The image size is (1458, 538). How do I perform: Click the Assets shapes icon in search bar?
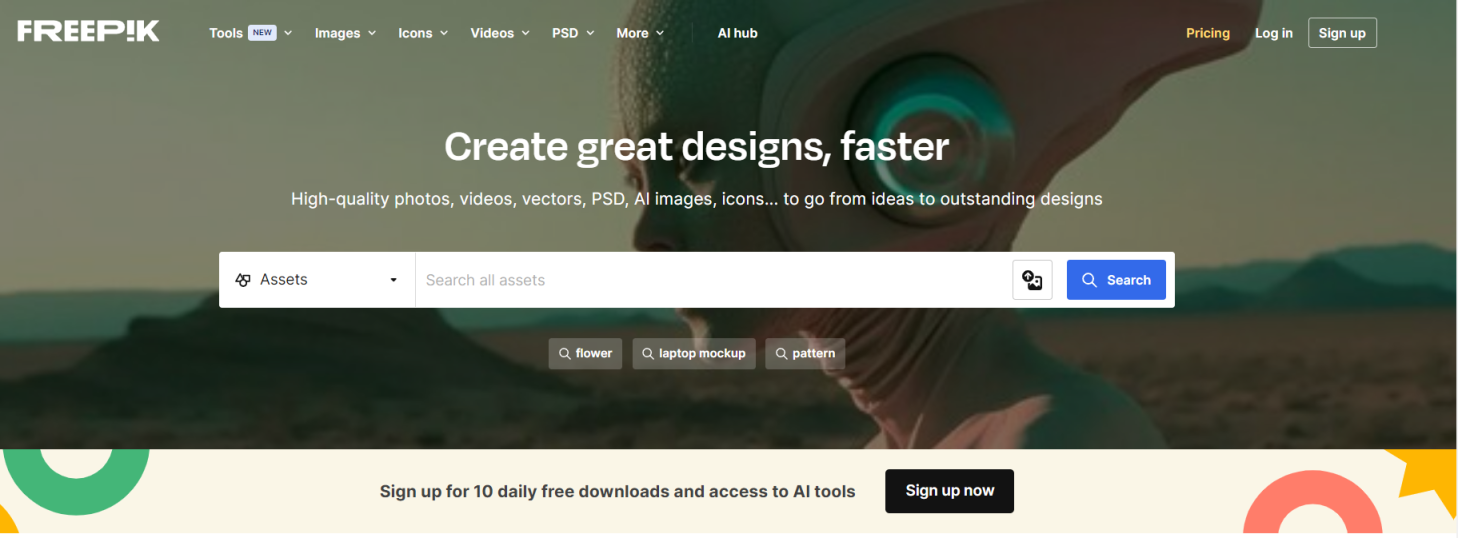coord(243,280)
